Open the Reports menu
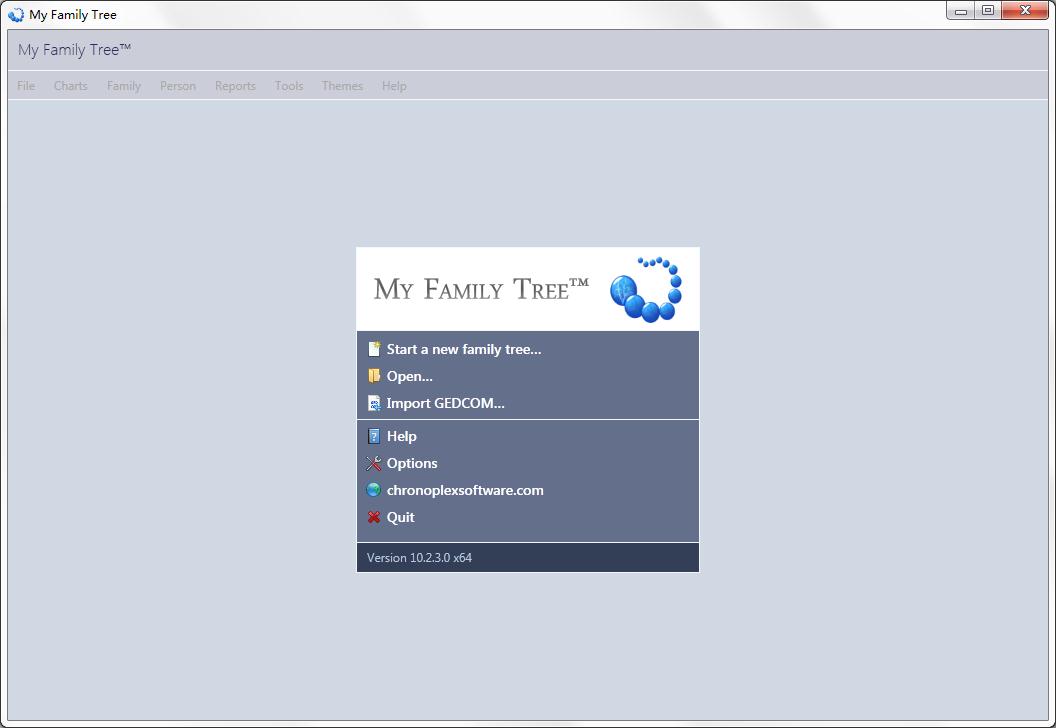 [235, 86]
